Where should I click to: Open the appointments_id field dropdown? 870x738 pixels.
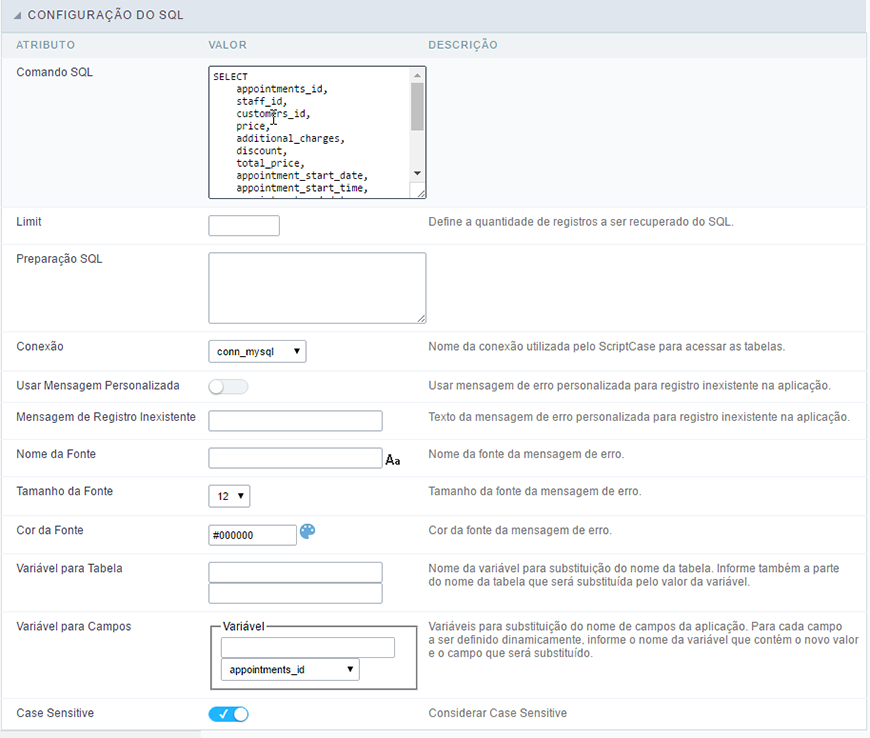(x=290, y=670)
